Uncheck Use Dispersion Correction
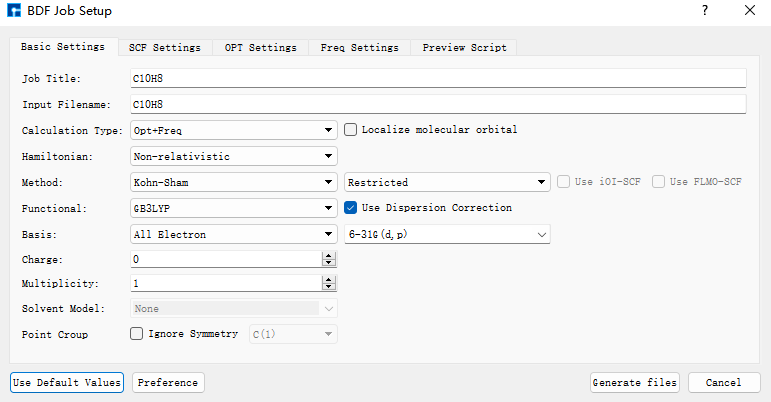The height and width of the screenshot is (402, 771). pyautogui.click(x=350, y=208)
